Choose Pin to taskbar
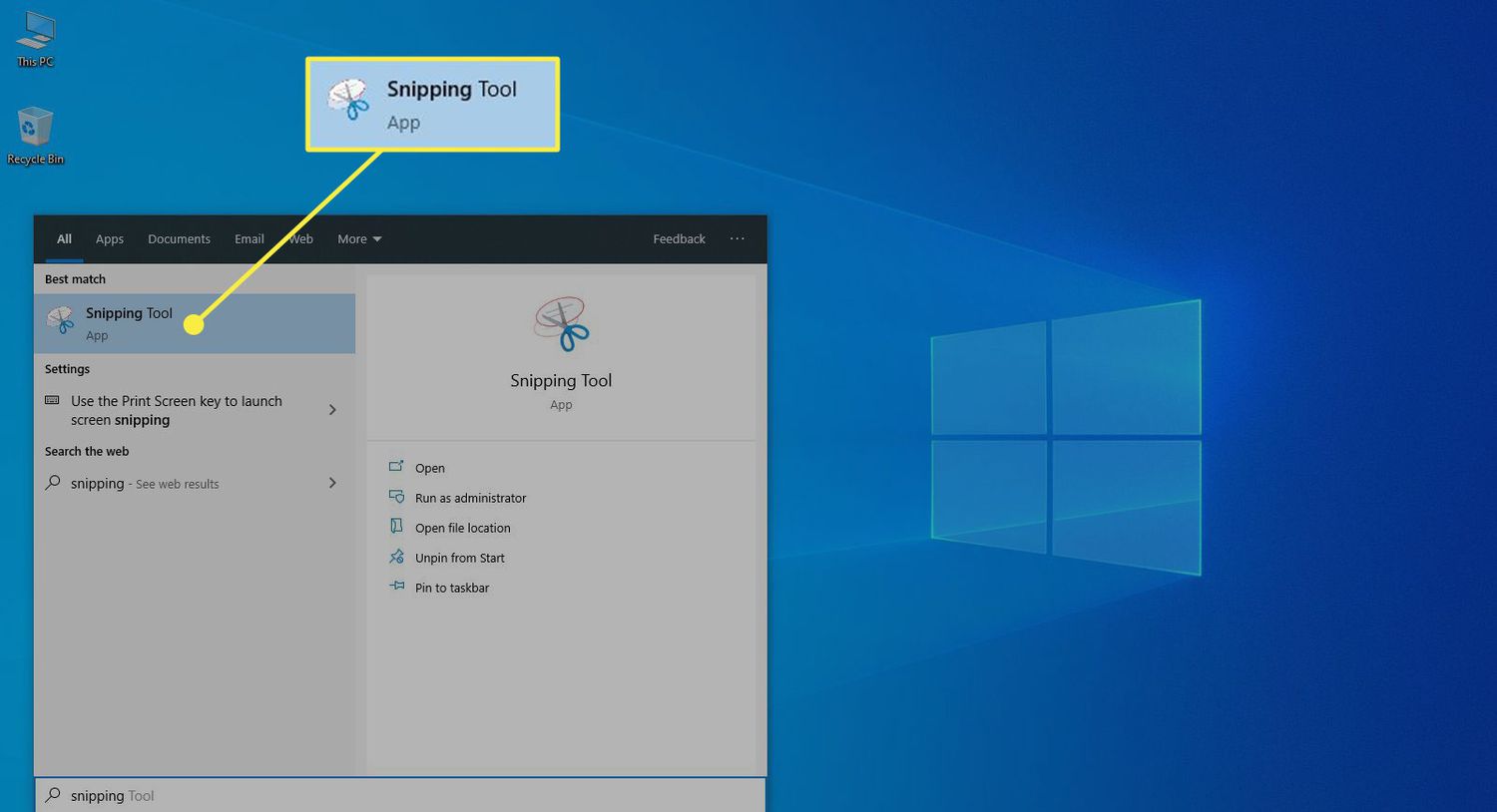1497x812 pixels. (452, 588)
